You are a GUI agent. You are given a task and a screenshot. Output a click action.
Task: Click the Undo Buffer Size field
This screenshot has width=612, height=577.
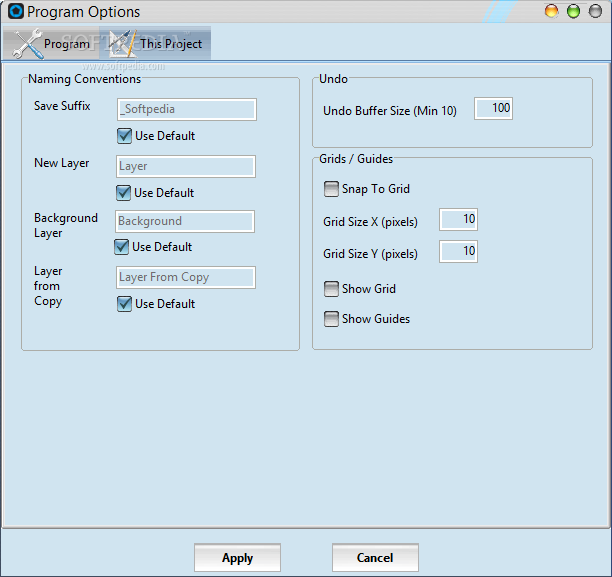[493, 109]
